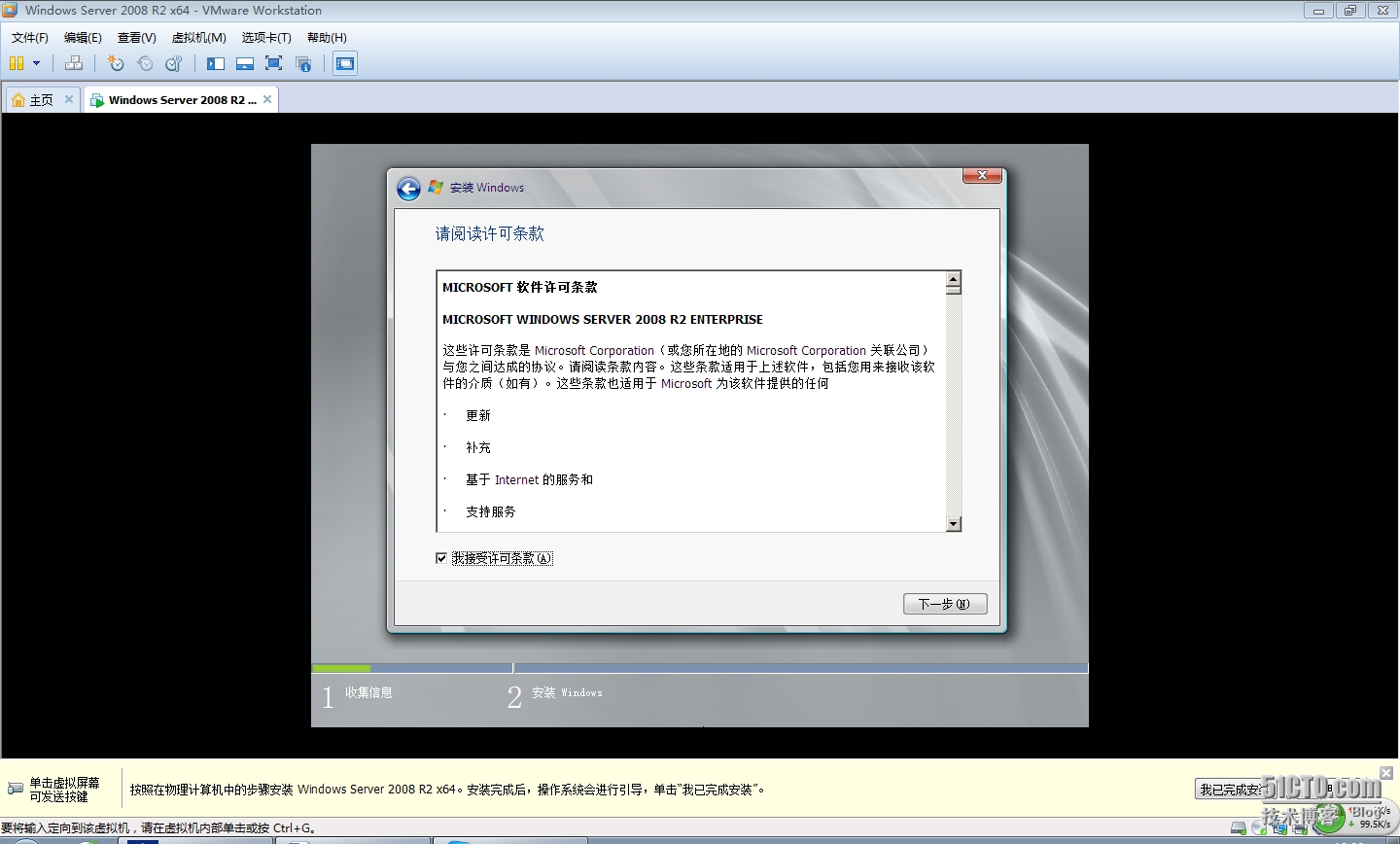Click the Unity mode icon
Viewport: 1400px width, 844px height.
click(303, 63)
